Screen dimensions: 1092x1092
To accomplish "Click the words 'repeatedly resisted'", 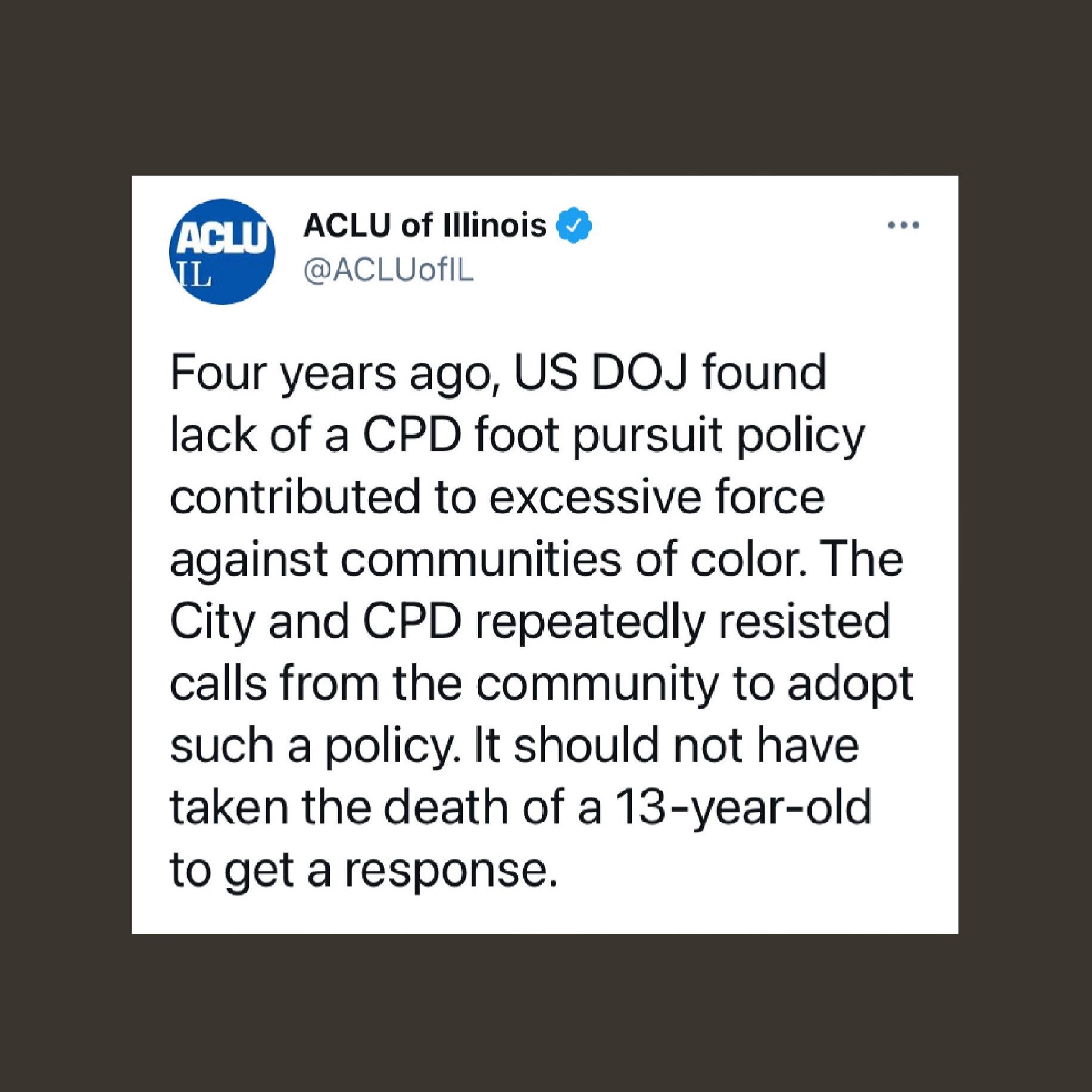I will [682, 623].
